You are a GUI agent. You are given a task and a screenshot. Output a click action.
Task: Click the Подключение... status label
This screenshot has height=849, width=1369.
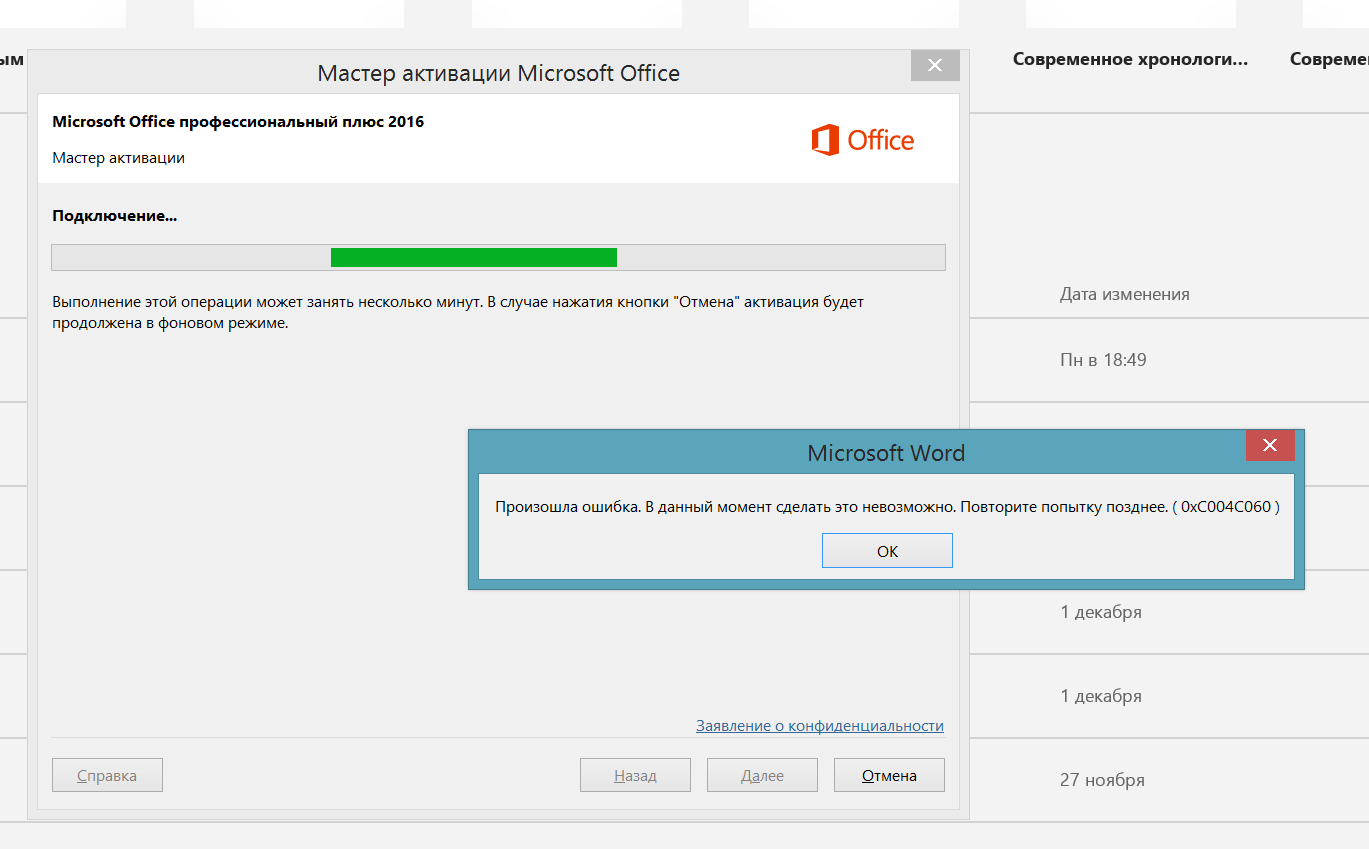click(115, 215)
